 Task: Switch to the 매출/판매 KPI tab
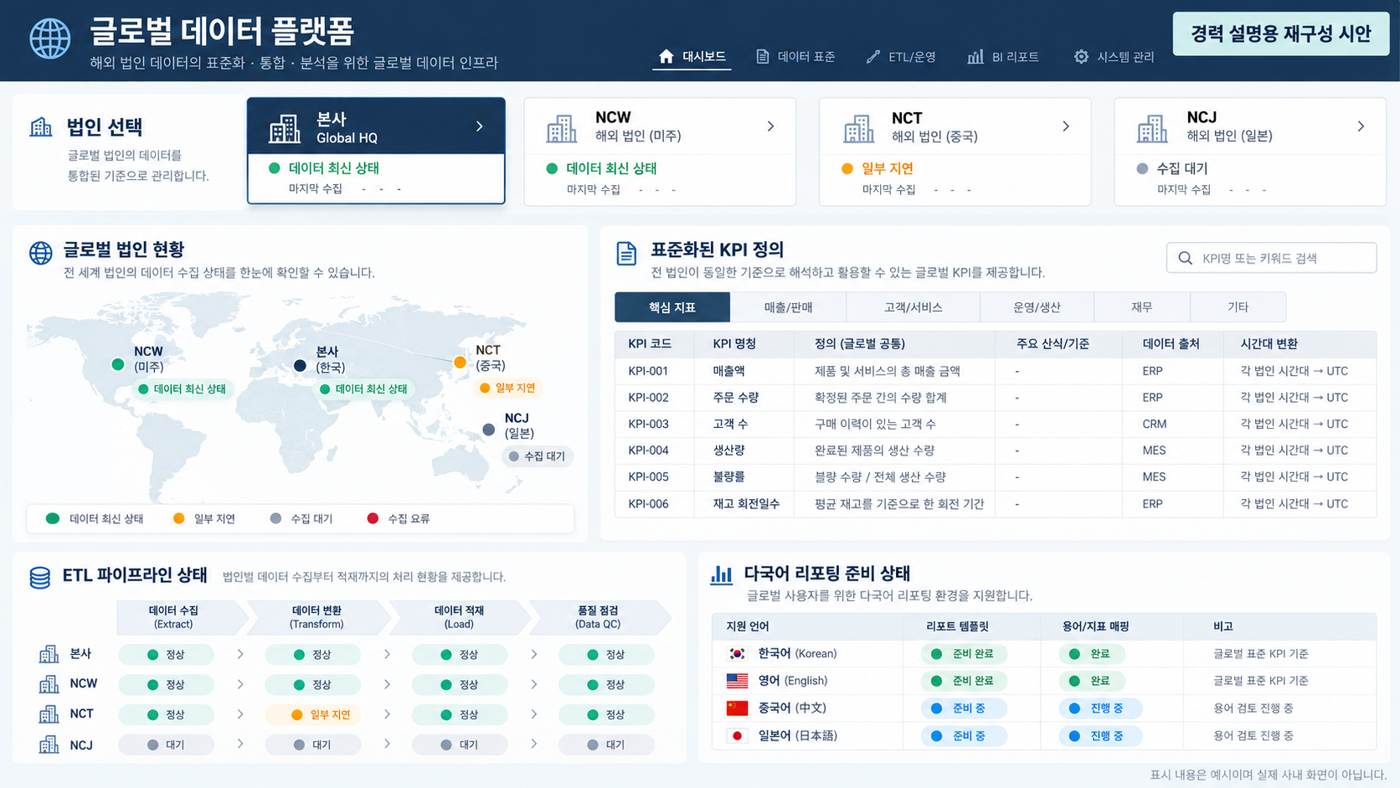[x=789, y=307]
